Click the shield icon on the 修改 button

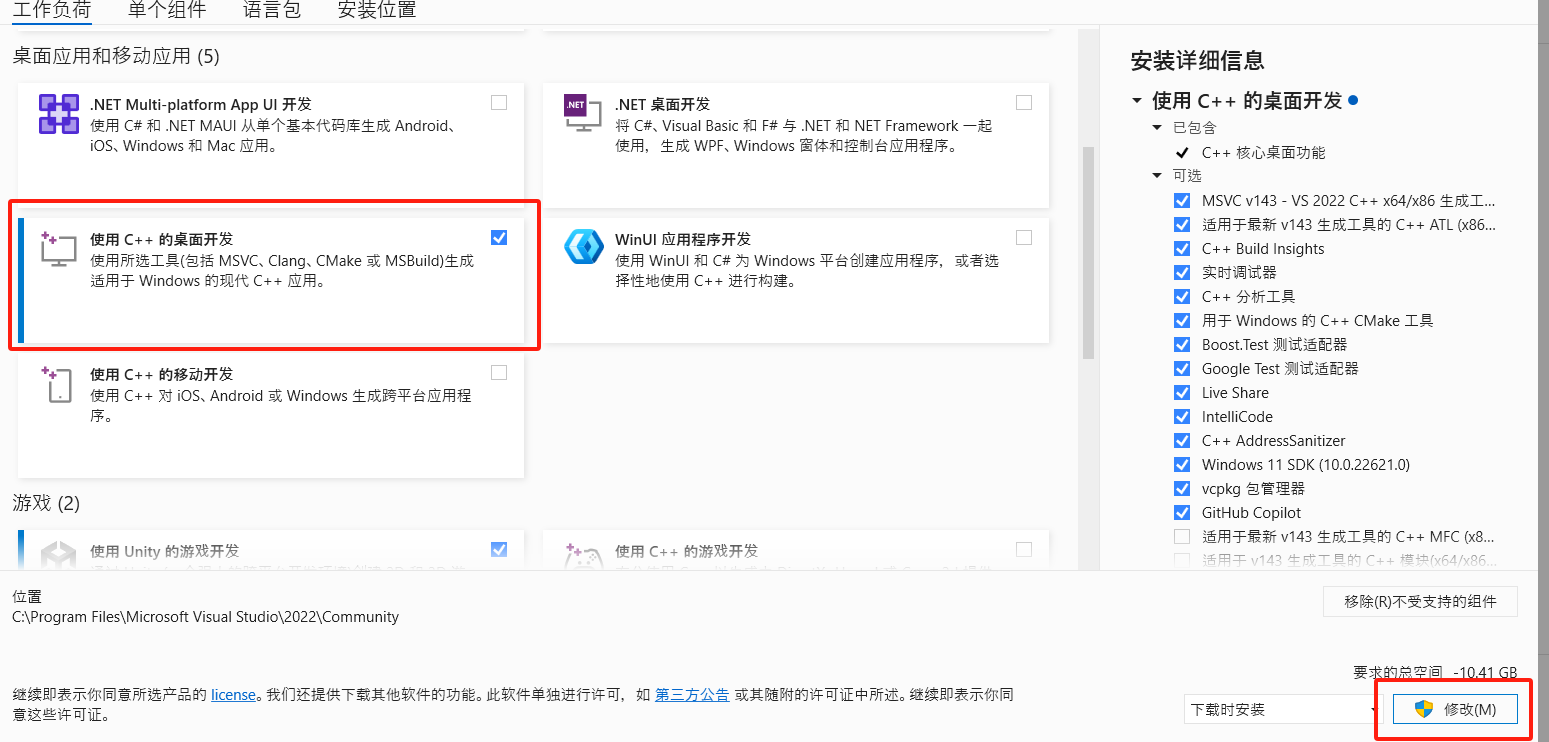1424,709
